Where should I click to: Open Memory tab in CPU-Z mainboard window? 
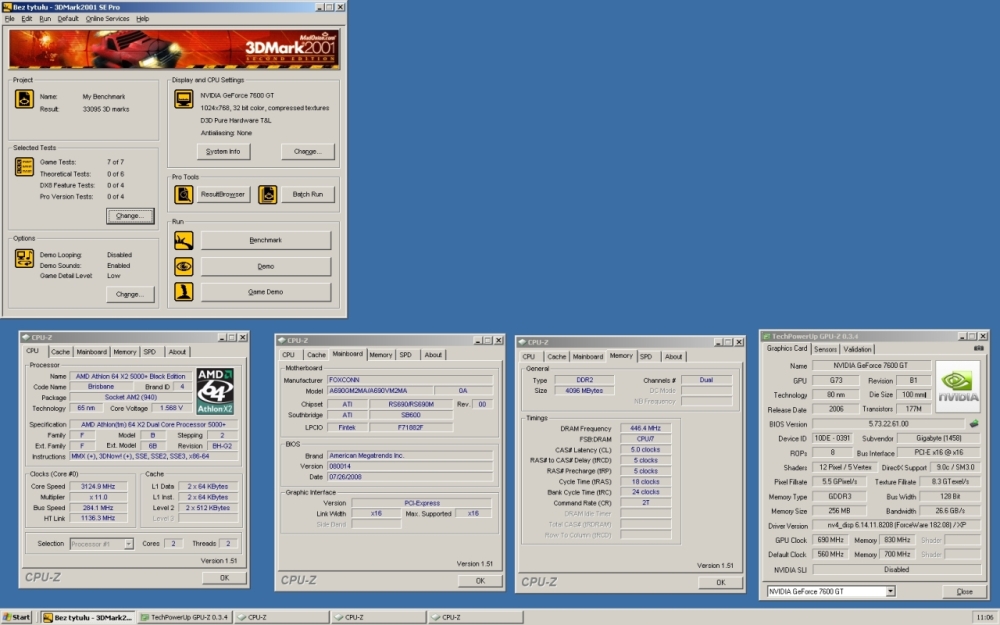(381, 355)
